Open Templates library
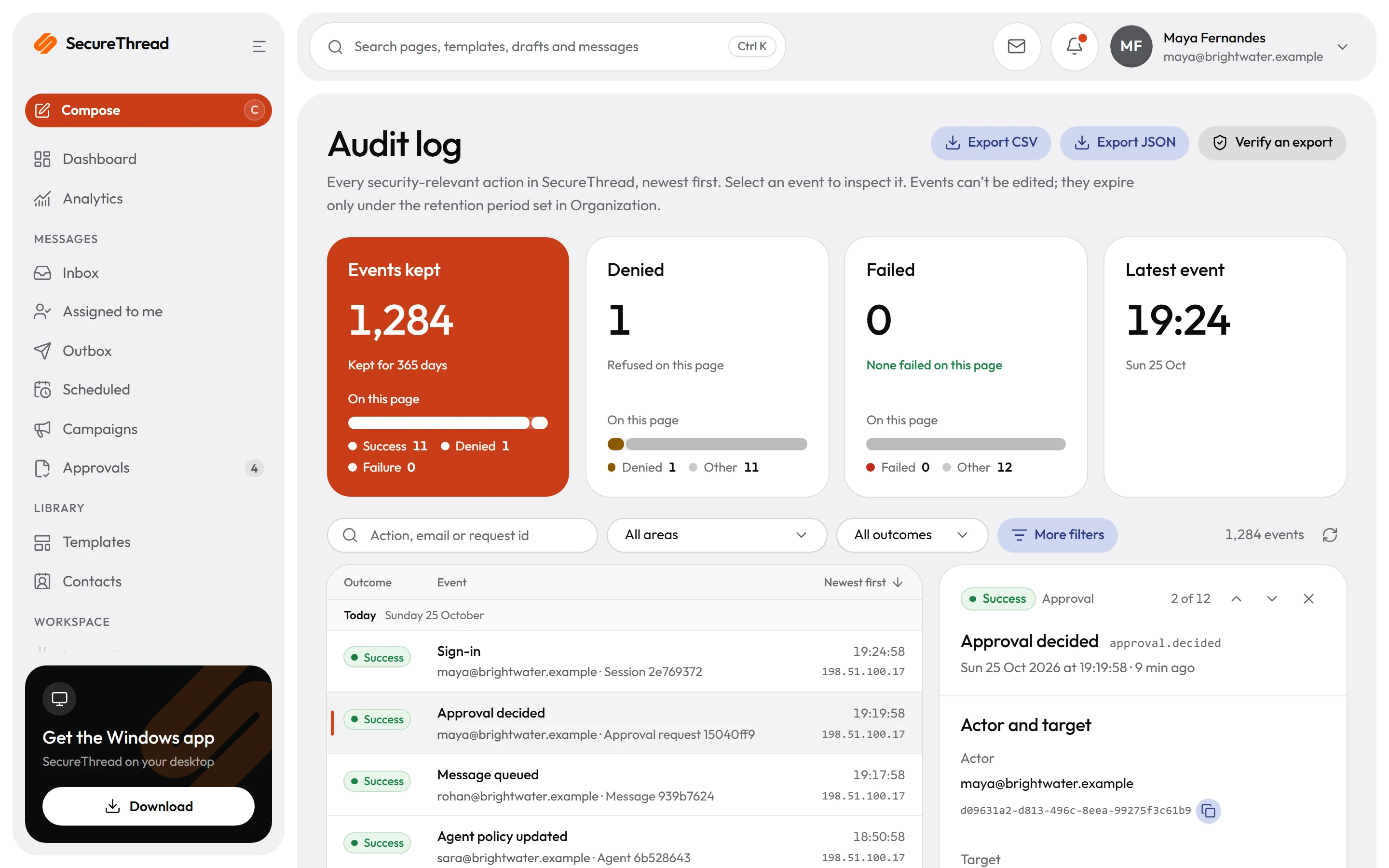 pyautogui.click(x=148, y=542)
